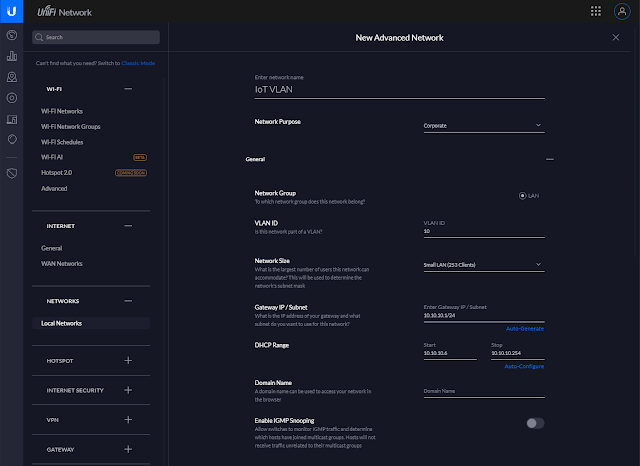Screen dimensions: 640x466
Task: Open the Clients icon in left rail
Action: pos(12,119)
